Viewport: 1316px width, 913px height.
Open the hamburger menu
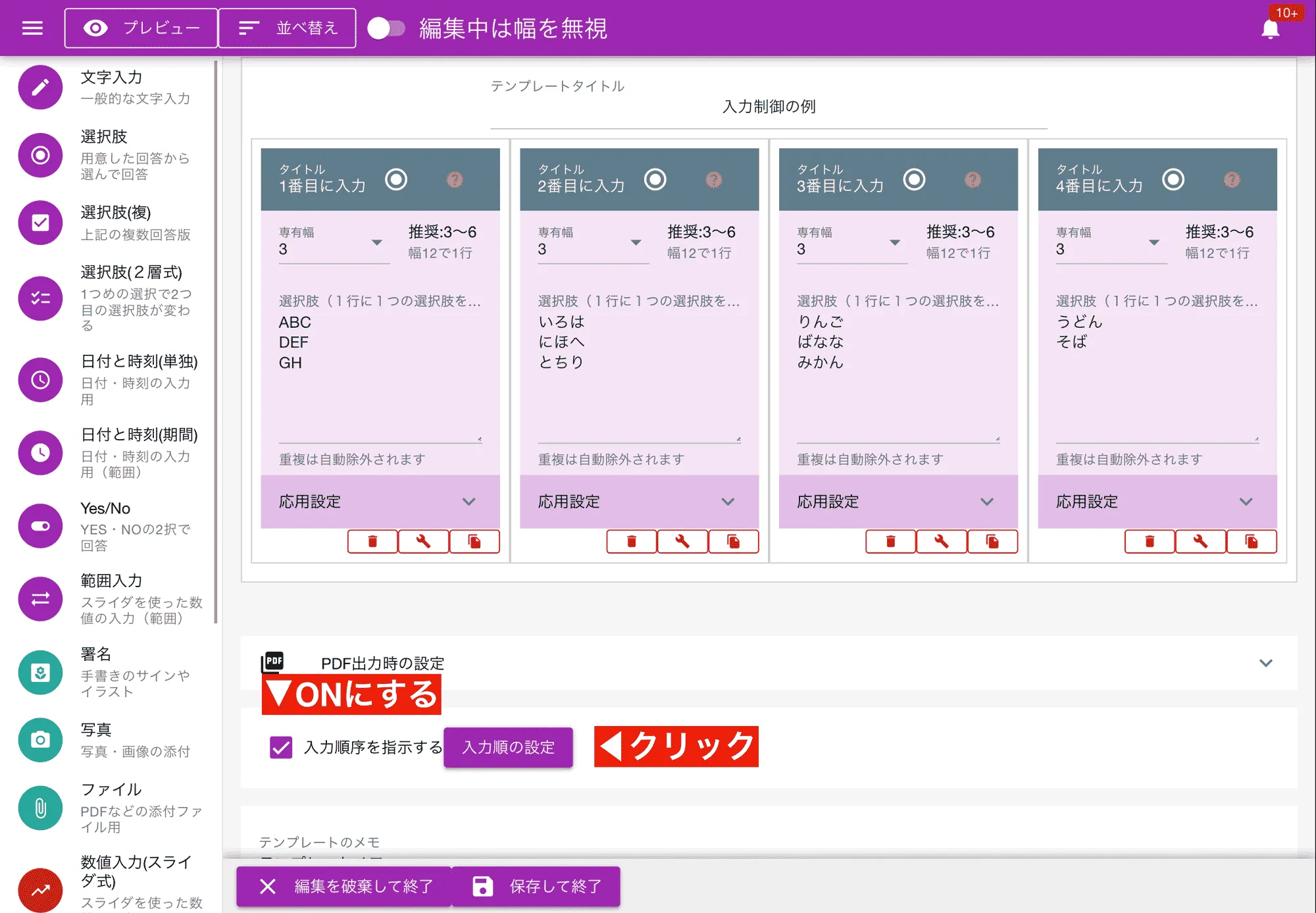pos(31,28)
